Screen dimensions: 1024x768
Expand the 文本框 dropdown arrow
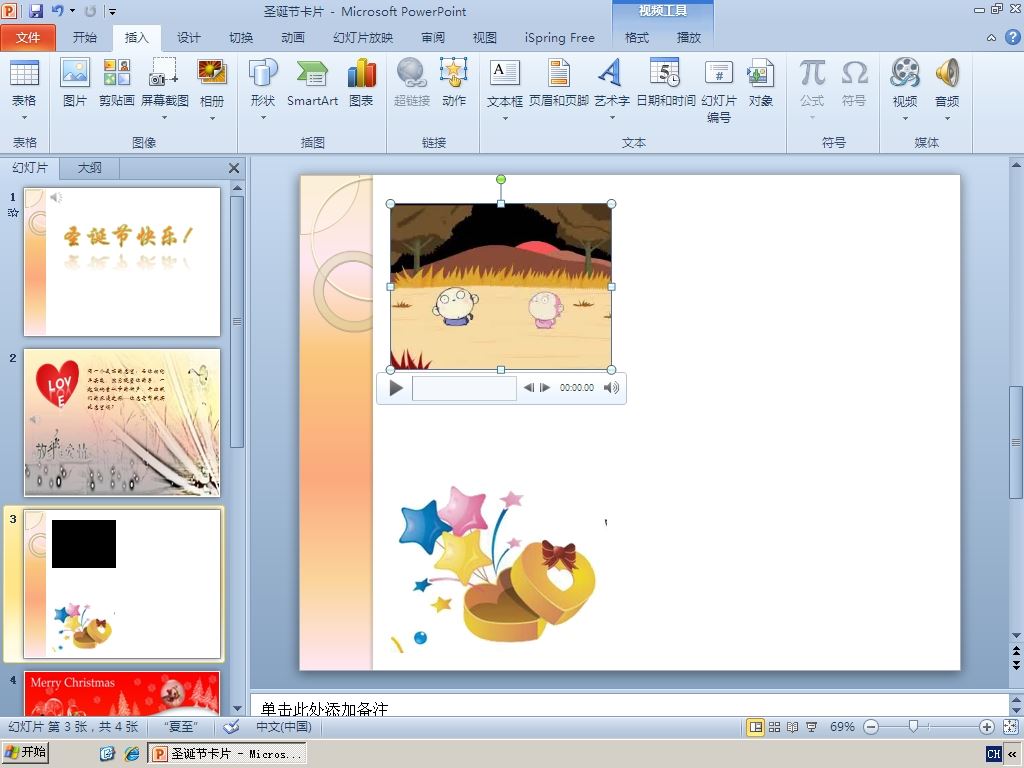pyautogui.click(x=505, y=118)
